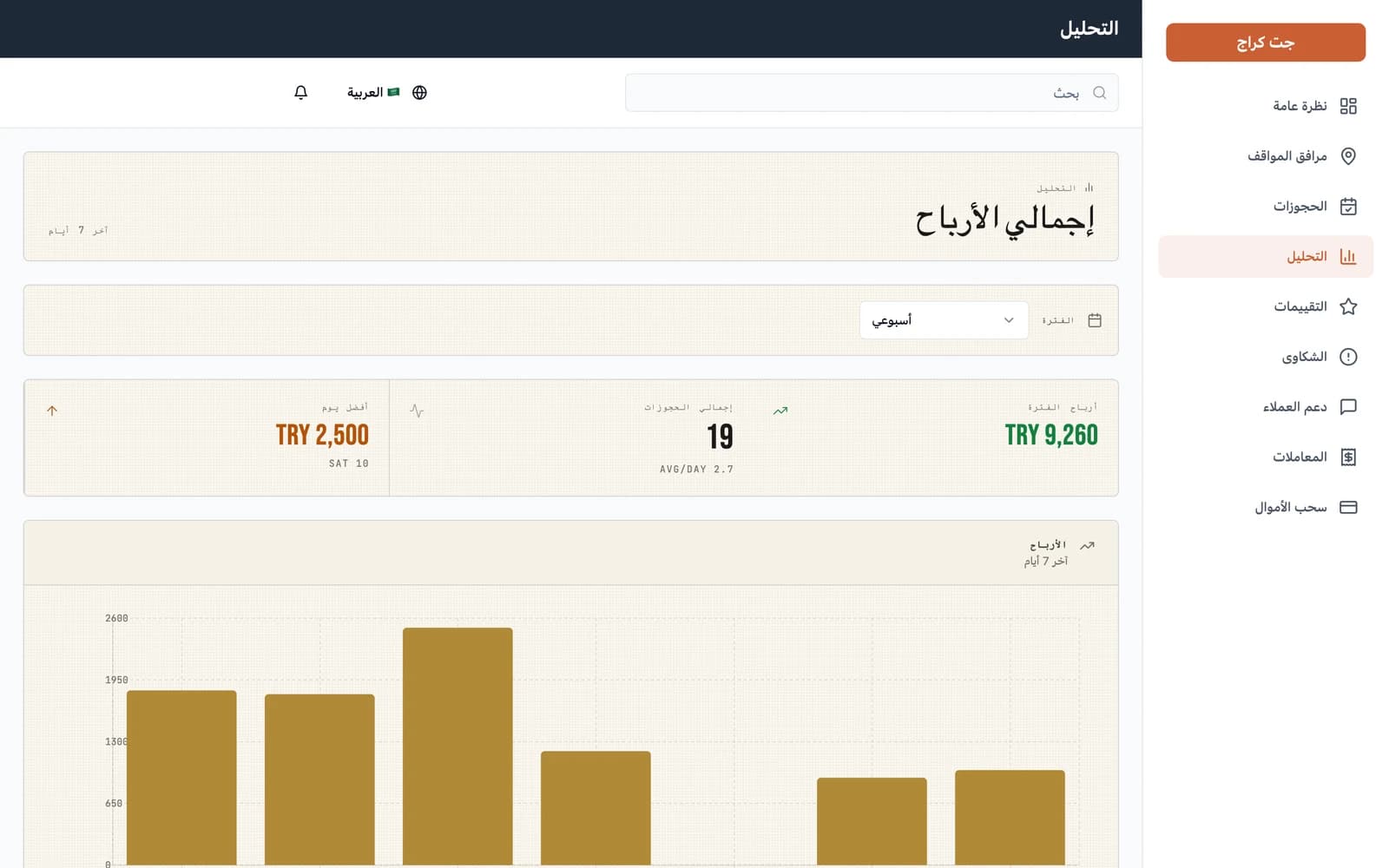The width and height of the screenshot is (1389, 868).
Task: Click into the بحث search field
Action: 872,93
